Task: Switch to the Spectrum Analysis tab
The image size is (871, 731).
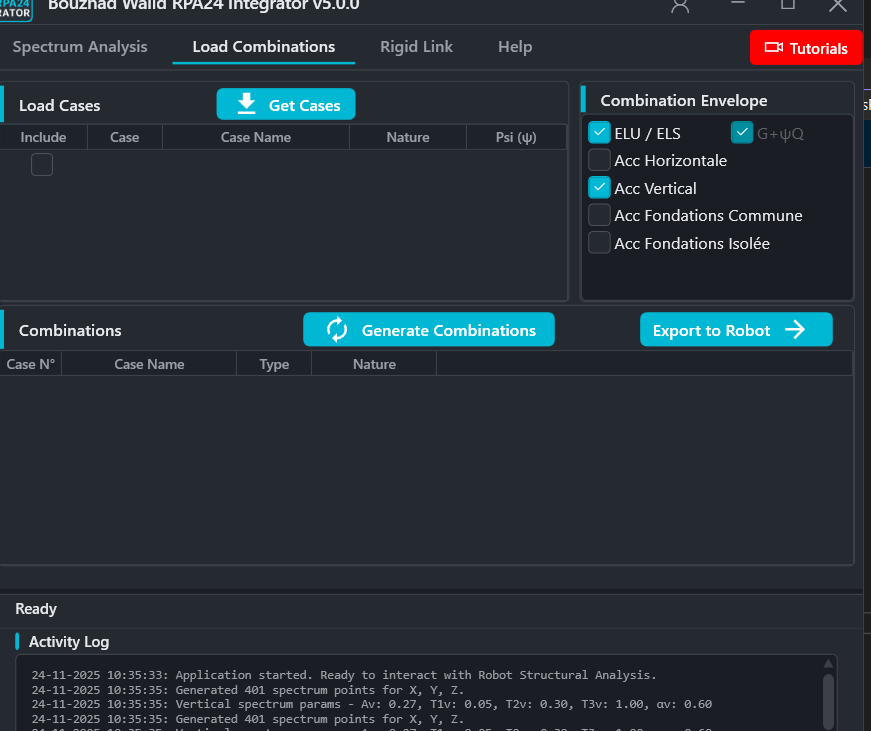Action: (x=79, y=46)
